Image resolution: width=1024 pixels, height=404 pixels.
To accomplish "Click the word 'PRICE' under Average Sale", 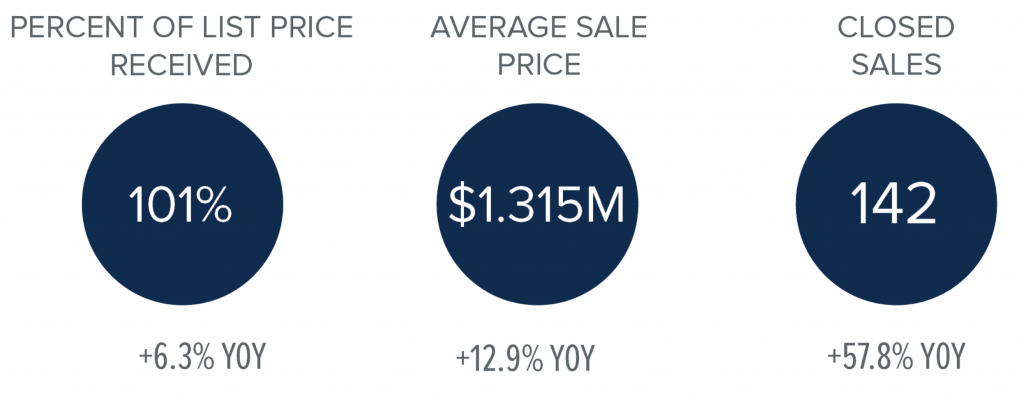I will tap(539, 65).
